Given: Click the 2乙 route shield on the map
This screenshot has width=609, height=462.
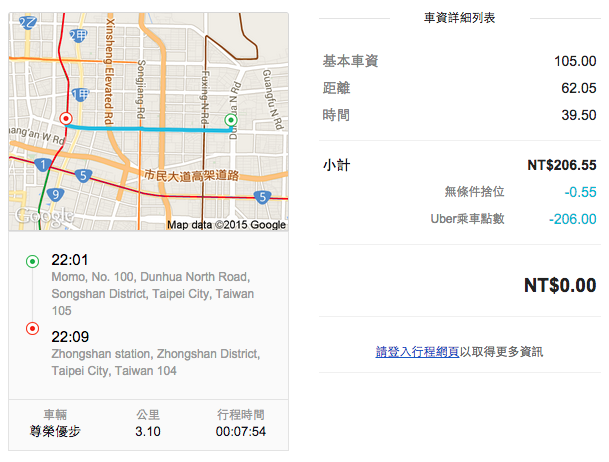Looking at the screenshot, I should (28, 23).
